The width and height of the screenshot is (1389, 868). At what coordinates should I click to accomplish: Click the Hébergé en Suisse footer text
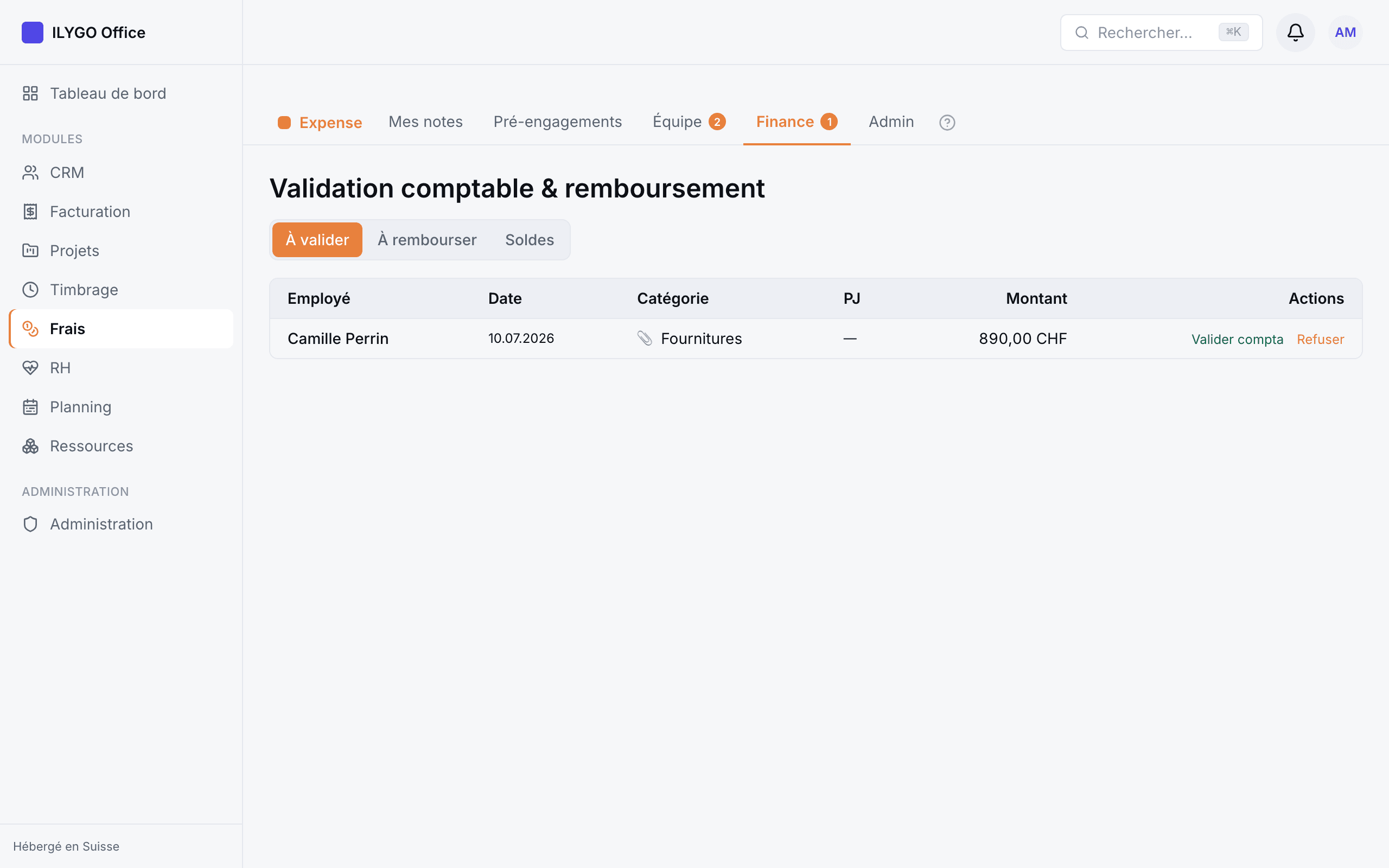[x=66, y=846]
